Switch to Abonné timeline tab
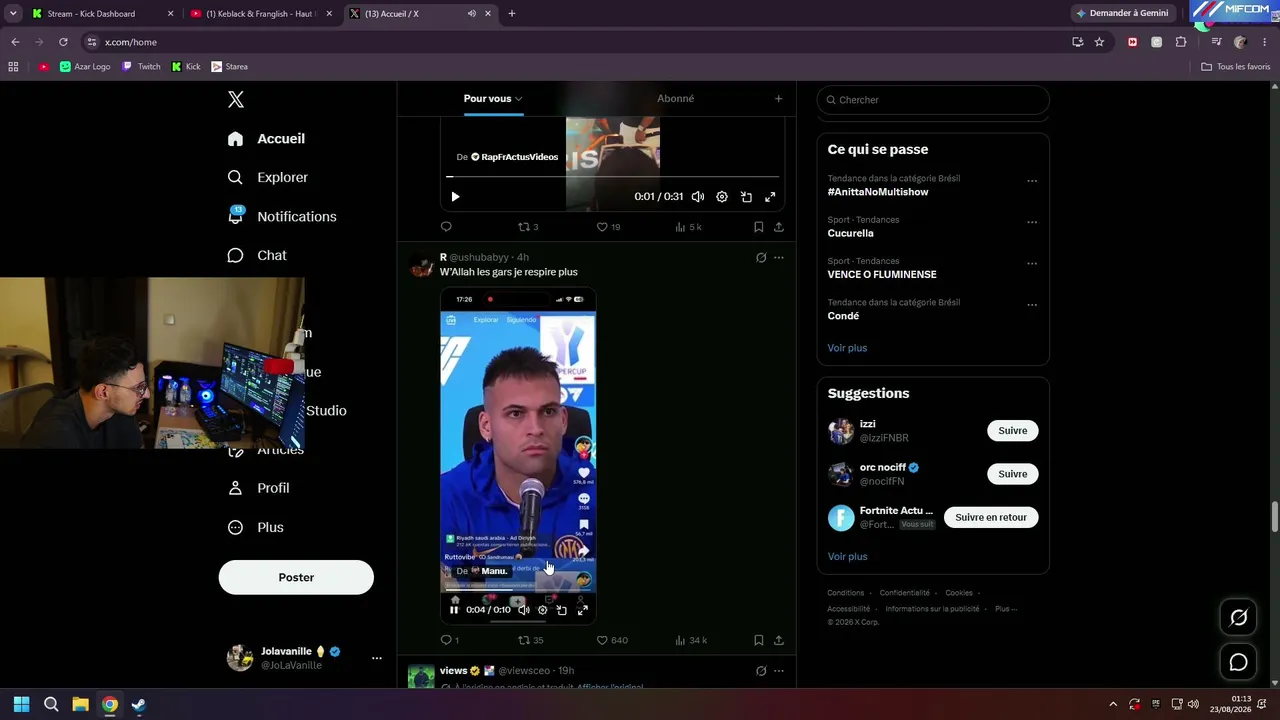Screen dimensions: 1280x720 675,99
